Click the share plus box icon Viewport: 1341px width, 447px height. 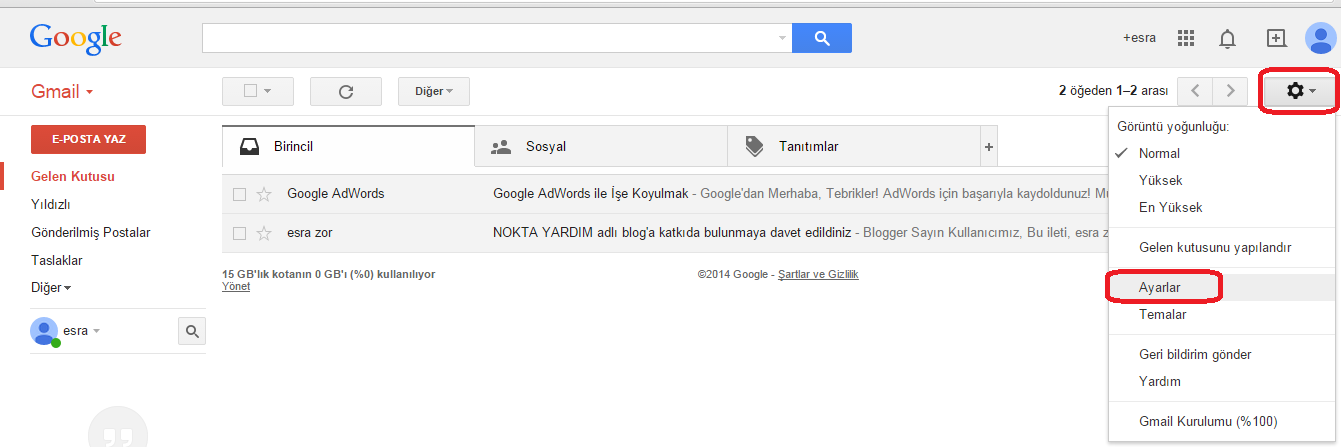tap(1276, 38)
